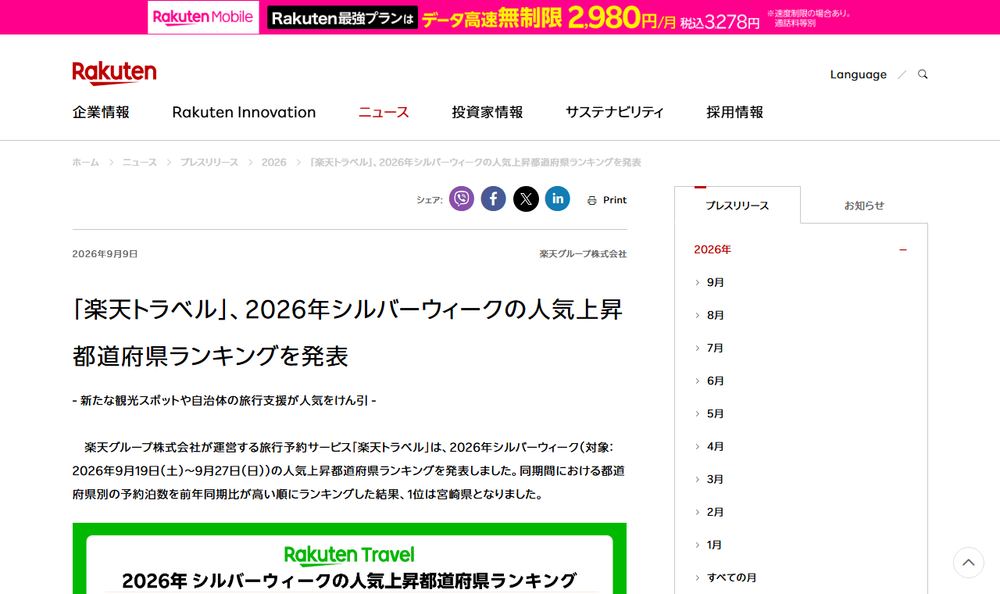This screenshot has width=1000, height=594.
Task: Go to 2026 in the breadcrumb
Action: pyautogui.click(x=274, y=163)
